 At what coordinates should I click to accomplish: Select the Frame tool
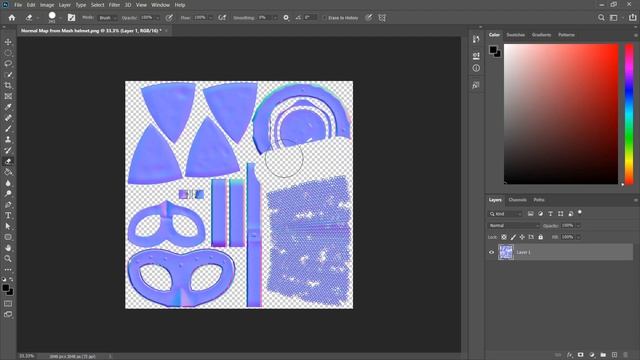[8, 96]
